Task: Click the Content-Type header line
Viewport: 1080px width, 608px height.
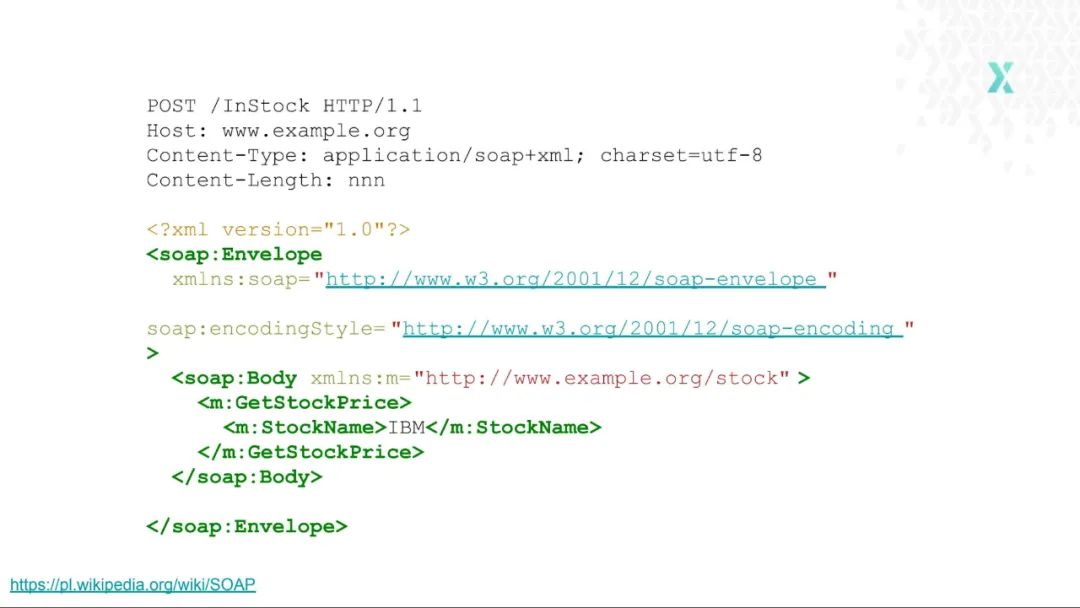Action: [x=454, y=156]
